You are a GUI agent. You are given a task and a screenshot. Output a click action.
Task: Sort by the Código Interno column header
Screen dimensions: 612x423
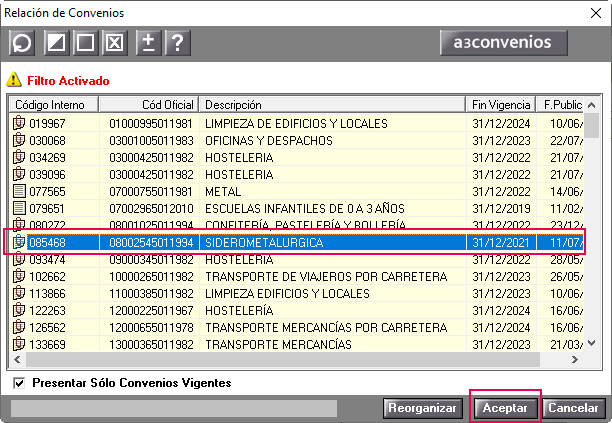point(53,105)
